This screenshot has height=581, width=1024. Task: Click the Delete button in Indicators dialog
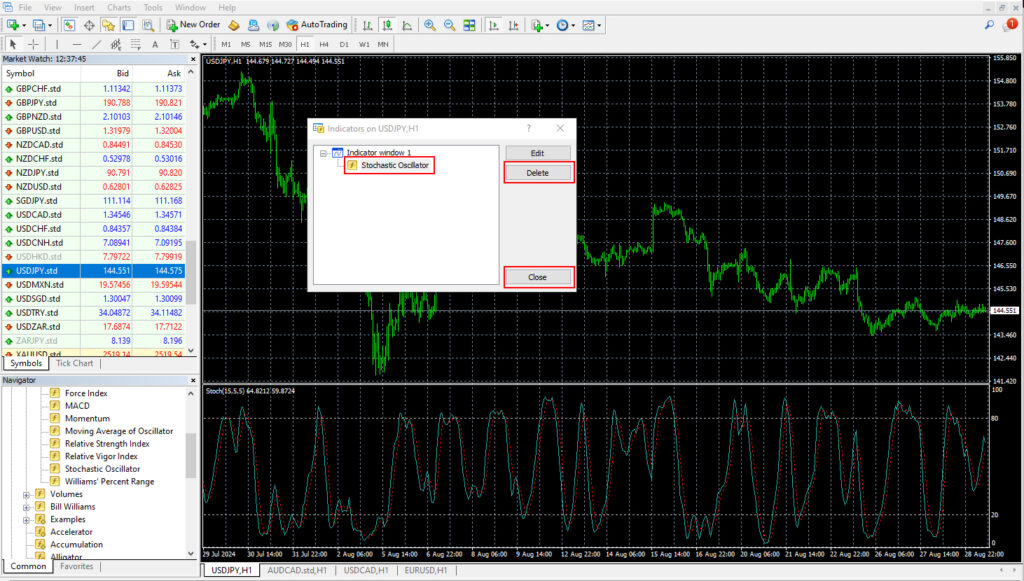click(x=537, y=173)
